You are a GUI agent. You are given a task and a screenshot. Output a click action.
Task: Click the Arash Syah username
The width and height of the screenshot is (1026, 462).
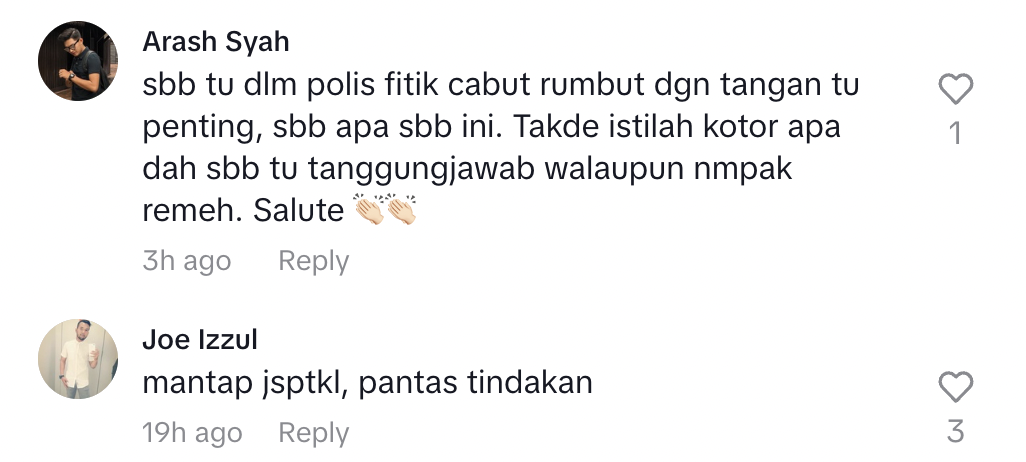216,42
